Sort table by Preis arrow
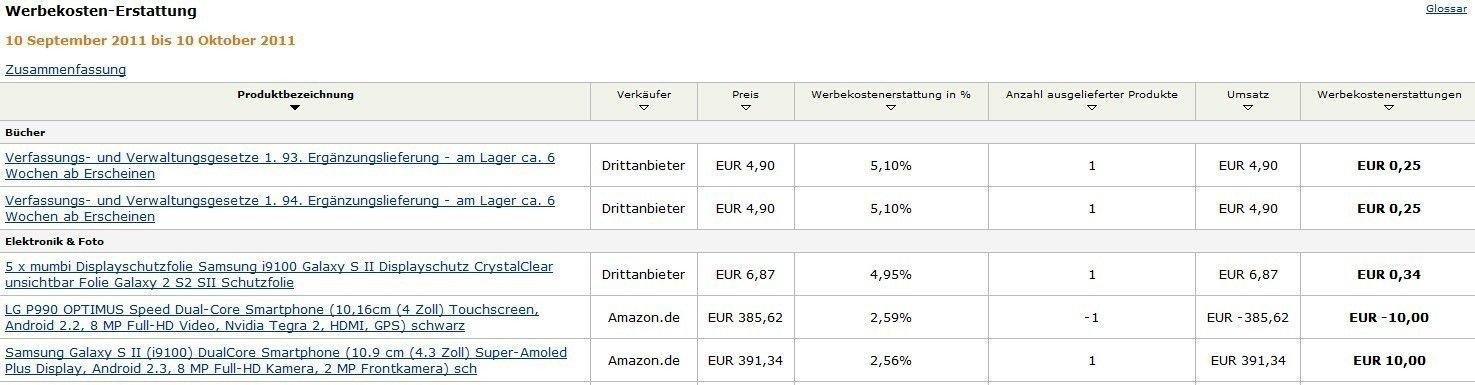The width and height of the screenshot is (1475, 385). (745, 108)
